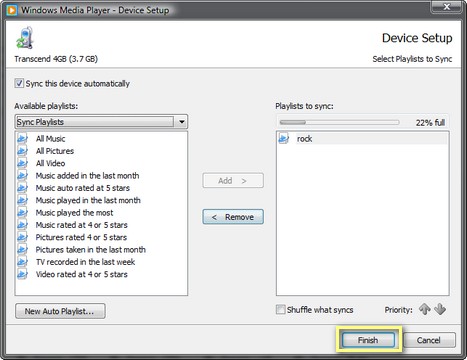Screen dimensions: 467x360
Task: Select Pictures taken in the last month
Action: pyautogui.click(x=91, y=250)
